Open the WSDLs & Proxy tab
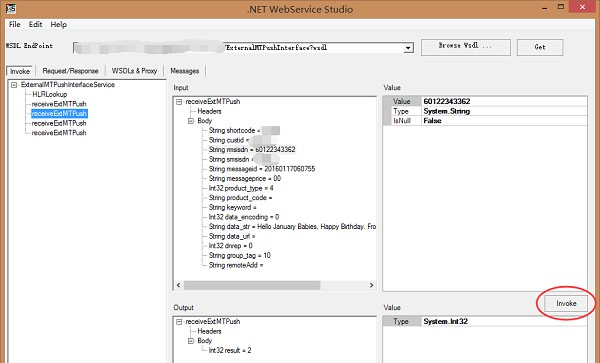Screen dimensions: 600x363 (x=134, y=71)
